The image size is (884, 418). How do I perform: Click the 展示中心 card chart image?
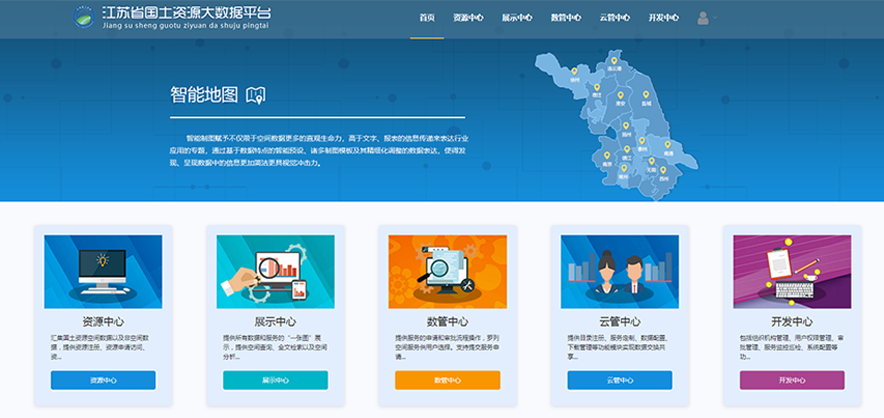pos(275,271)
